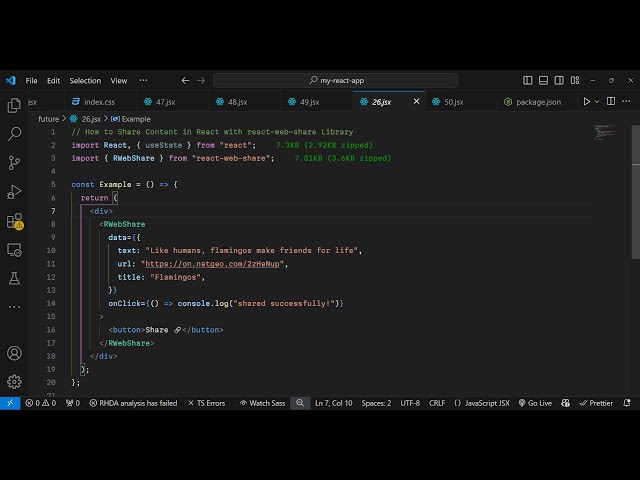Open the Testing flask view

[14, 278]
